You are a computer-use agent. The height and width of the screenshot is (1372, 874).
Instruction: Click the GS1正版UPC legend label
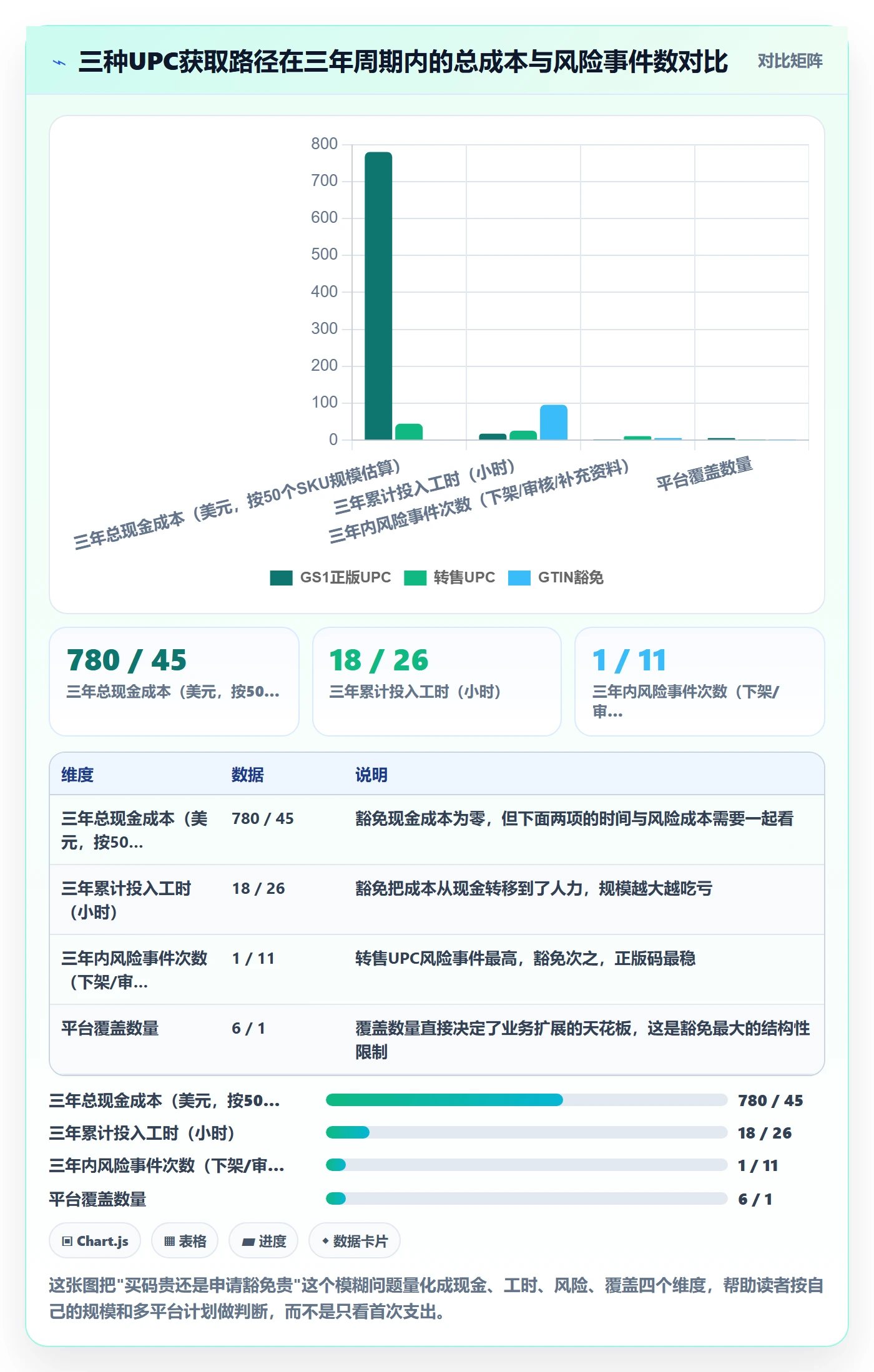pos(345,577)
